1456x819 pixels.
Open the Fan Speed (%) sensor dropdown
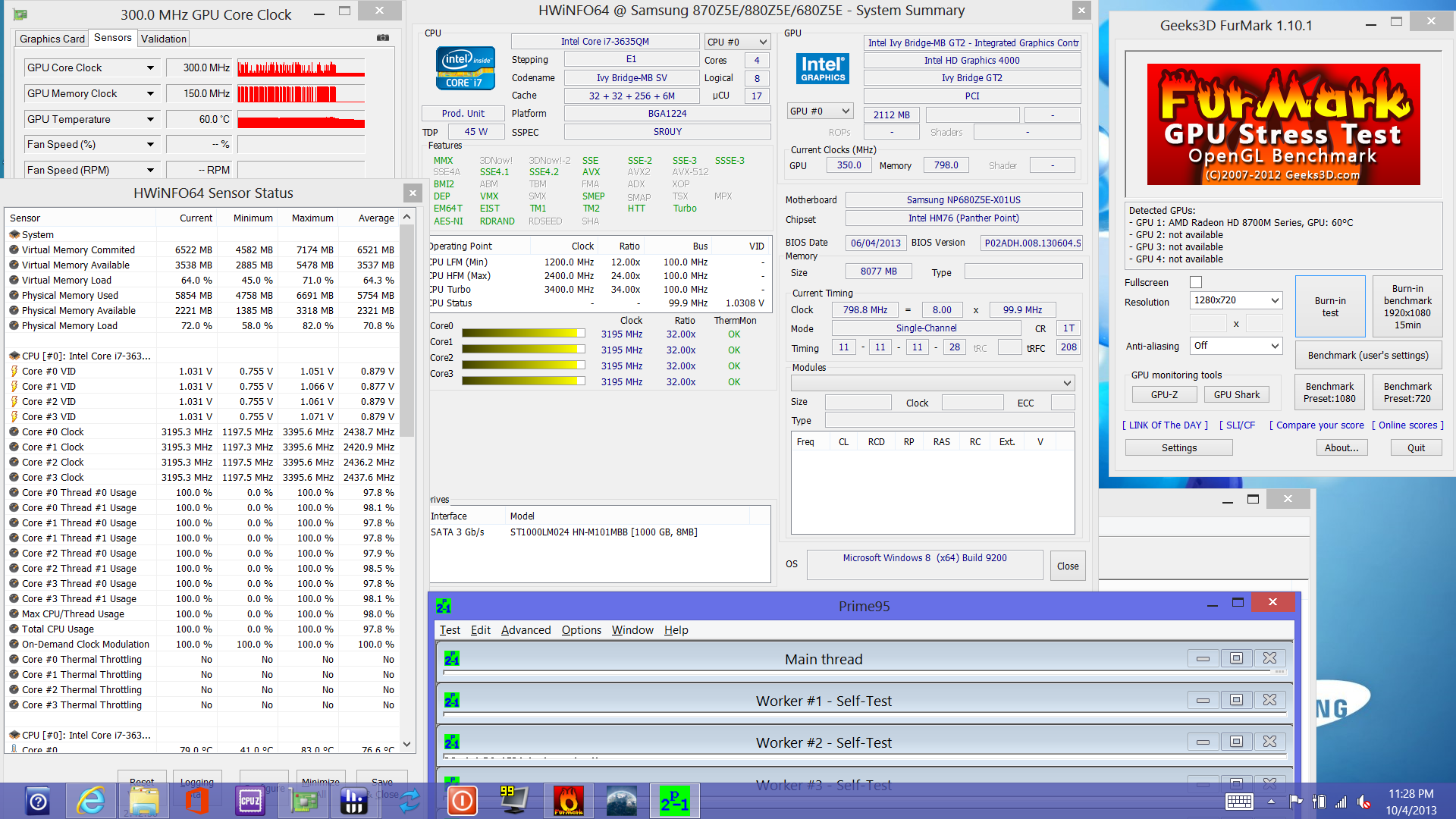point(150,144)
